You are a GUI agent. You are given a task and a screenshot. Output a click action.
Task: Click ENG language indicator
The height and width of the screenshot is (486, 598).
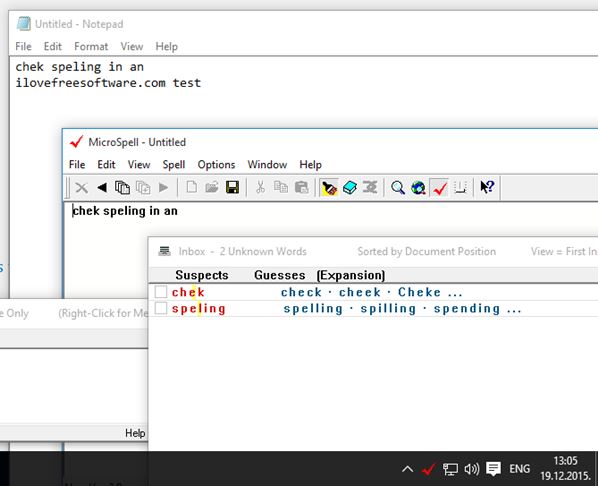coord(519,469)
